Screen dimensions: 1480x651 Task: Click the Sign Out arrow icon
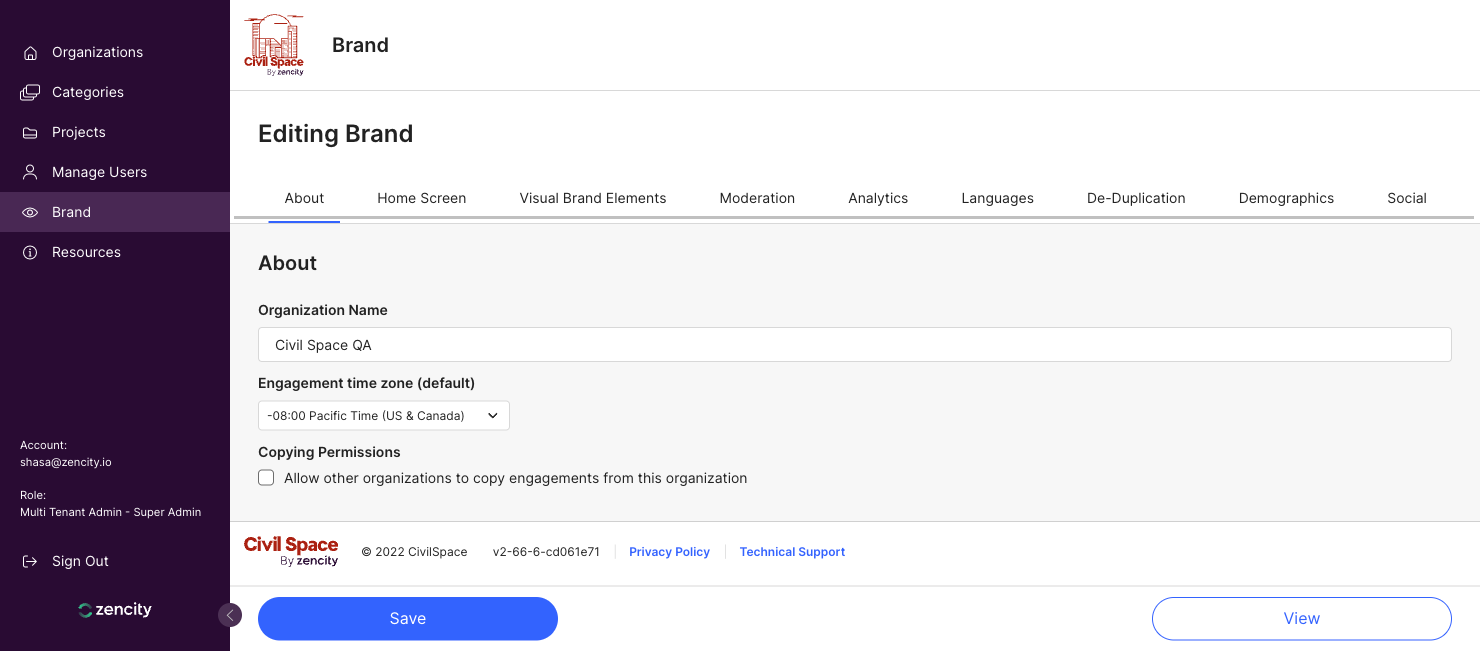(30, 562)
